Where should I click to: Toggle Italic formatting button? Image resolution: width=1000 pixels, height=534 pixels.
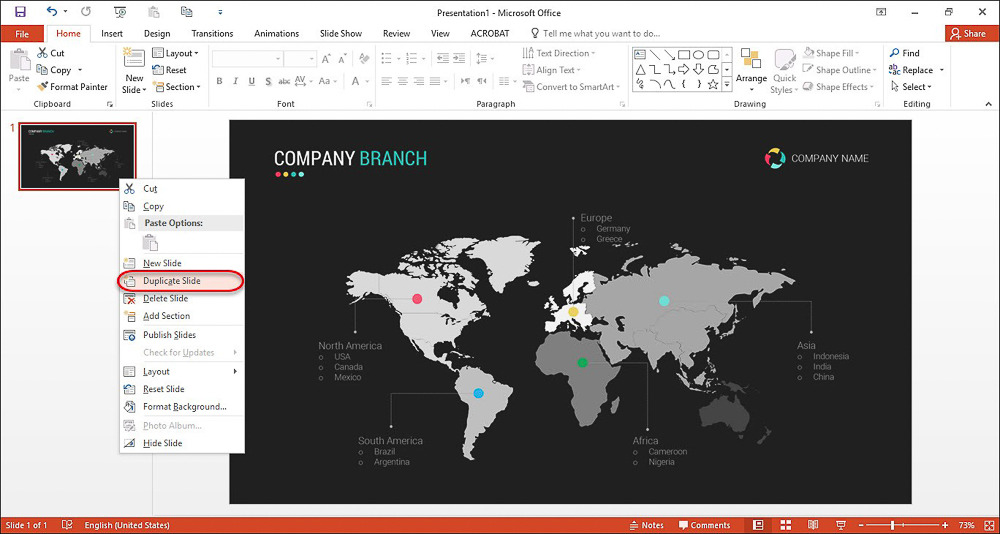[x=235, y=81]
